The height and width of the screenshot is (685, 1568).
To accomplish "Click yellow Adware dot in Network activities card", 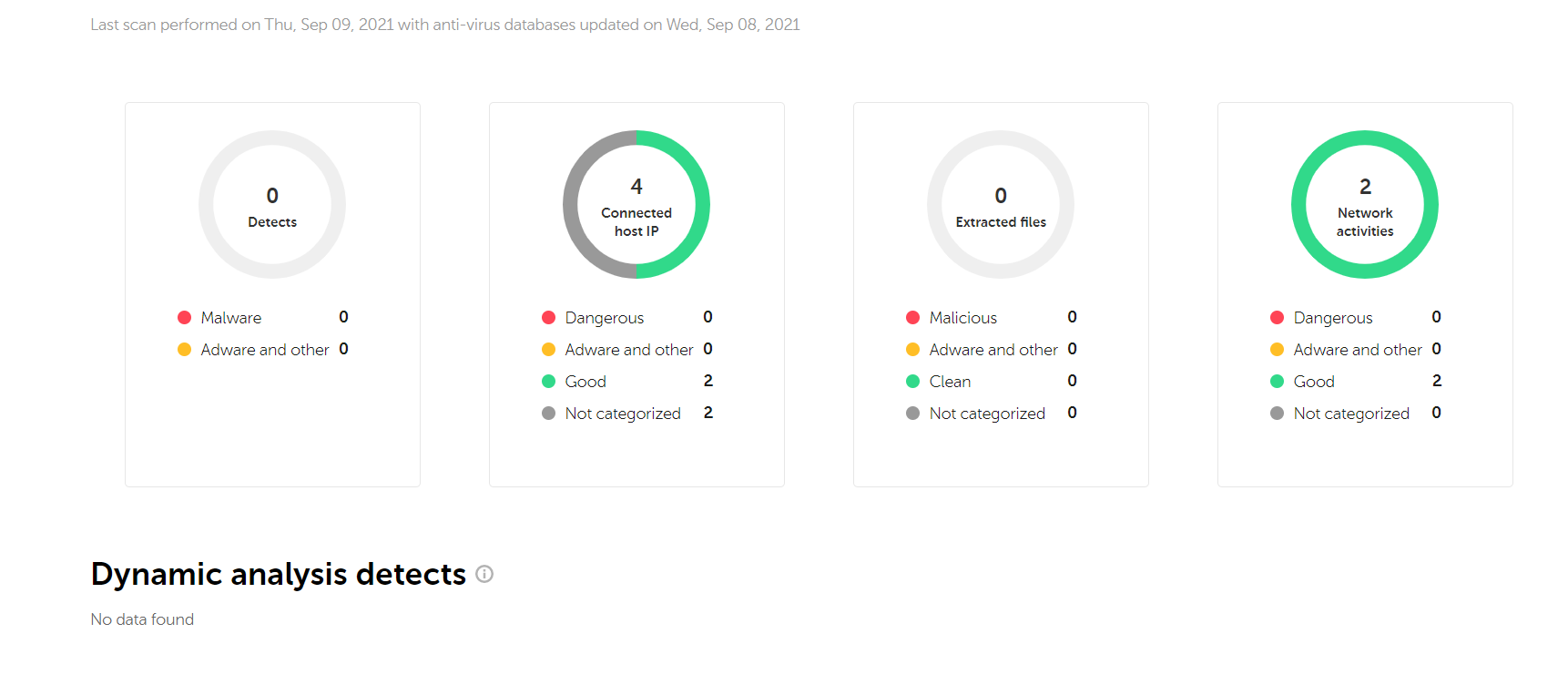I will point(1277,350).
